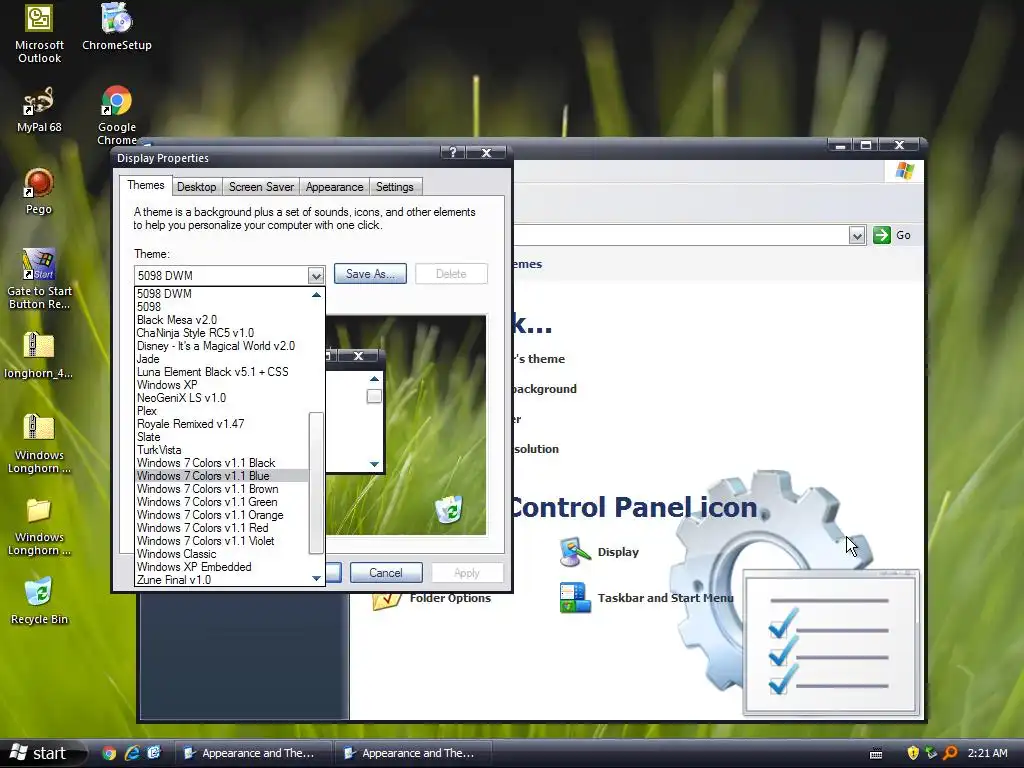Image resolution: width=1024 pixels, height=768 pixels.
Task: Select Windows 7 Colors v1.1 Black
Action: coord(222,463)
